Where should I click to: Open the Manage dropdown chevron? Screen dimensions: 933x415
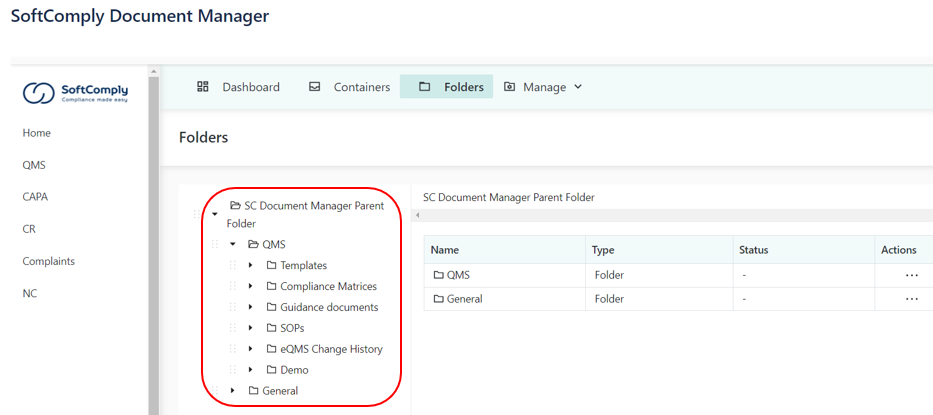578,87
